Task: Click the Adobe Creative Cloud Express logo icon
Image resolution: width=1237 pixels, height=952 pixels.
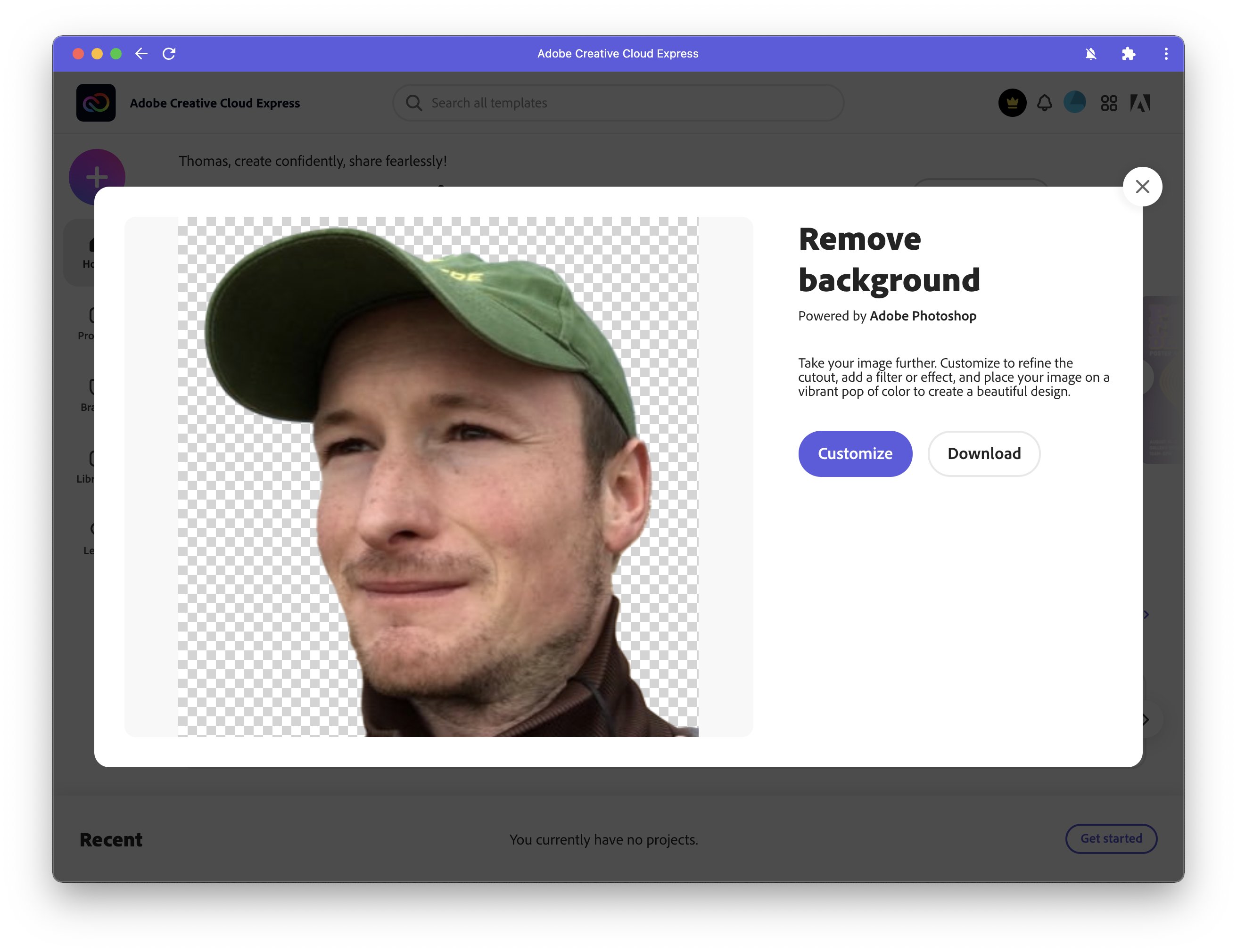Action: [97, 102]
